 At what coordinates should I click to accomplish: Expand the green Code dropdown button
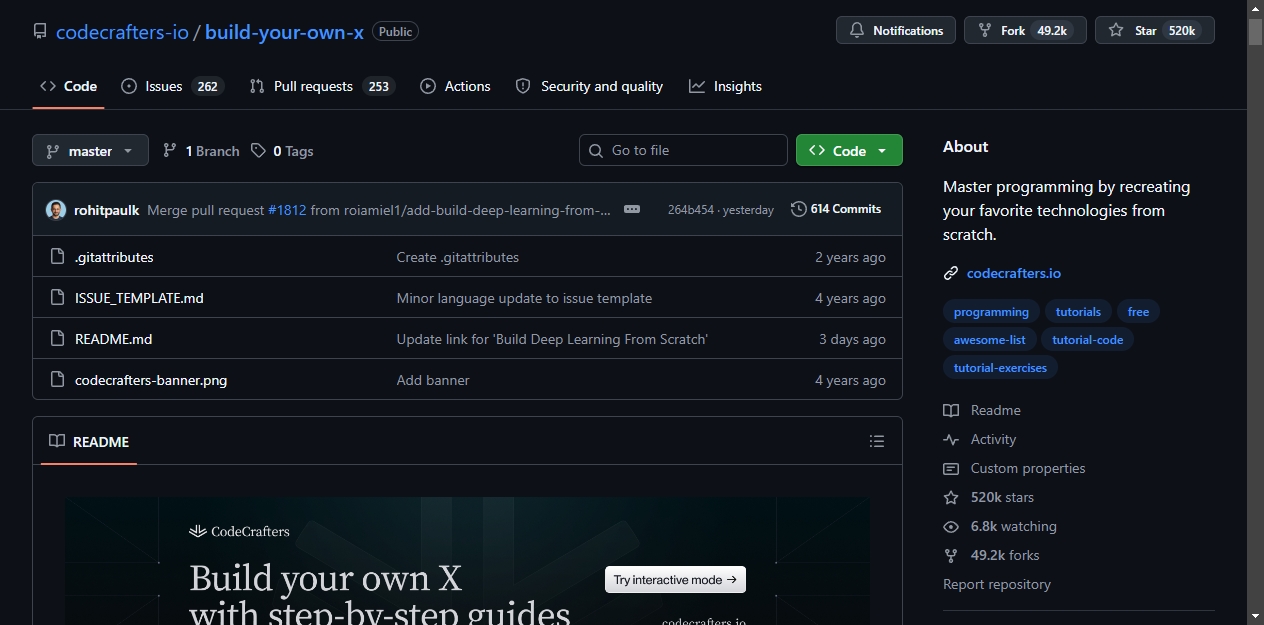(x=849, y=150)
